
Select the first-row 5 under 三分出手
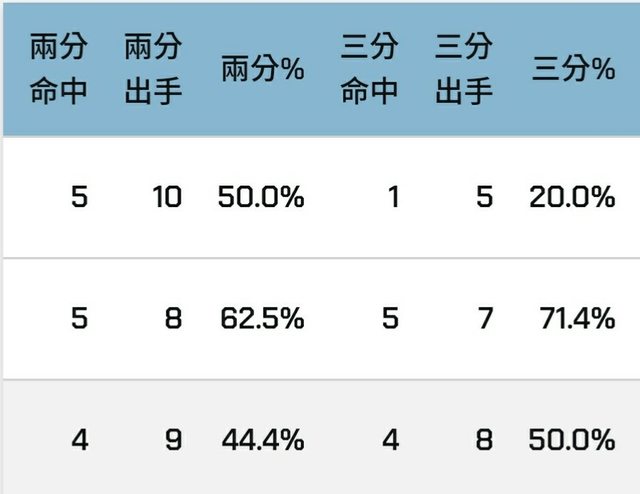coord(484,197)
